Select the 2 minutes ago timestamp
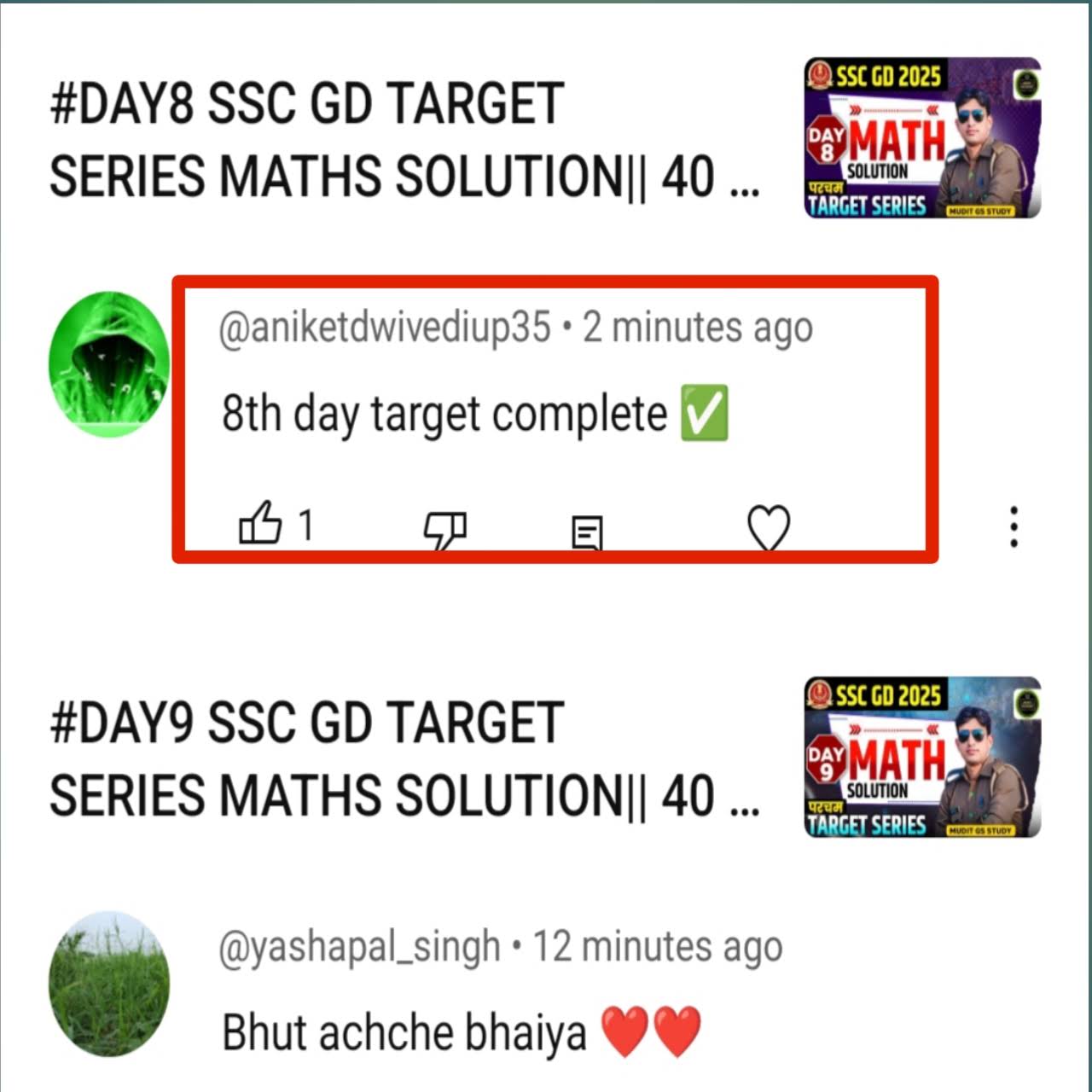1092x1092 pixels. click(x=698, y=328)
